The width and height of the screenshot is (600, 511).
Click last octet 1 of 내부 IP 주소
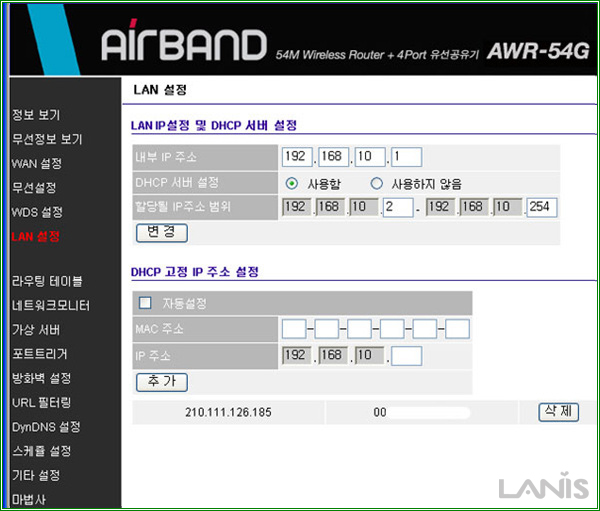click(406, 157)
